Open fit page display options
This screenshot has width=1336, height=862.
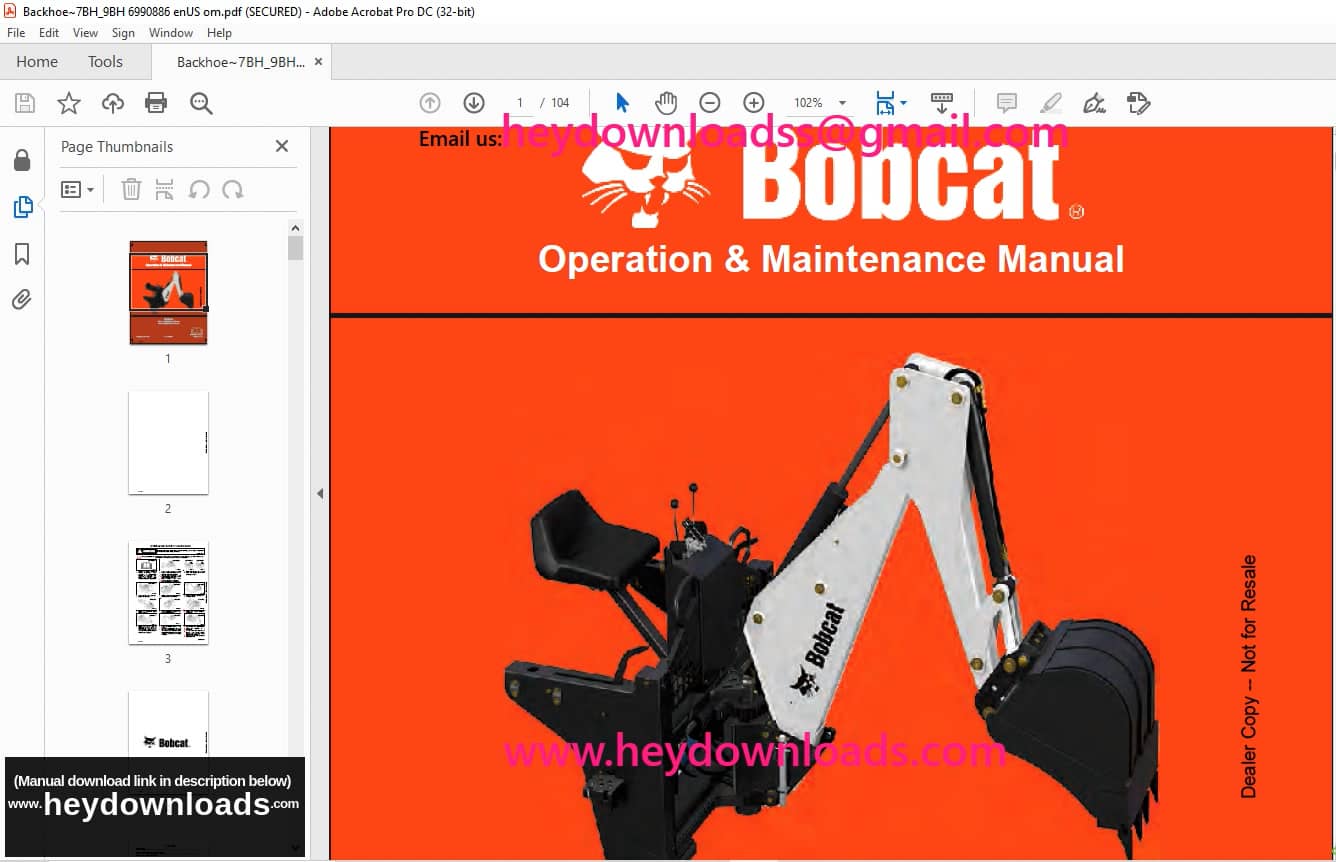click(x=890, y=103)
